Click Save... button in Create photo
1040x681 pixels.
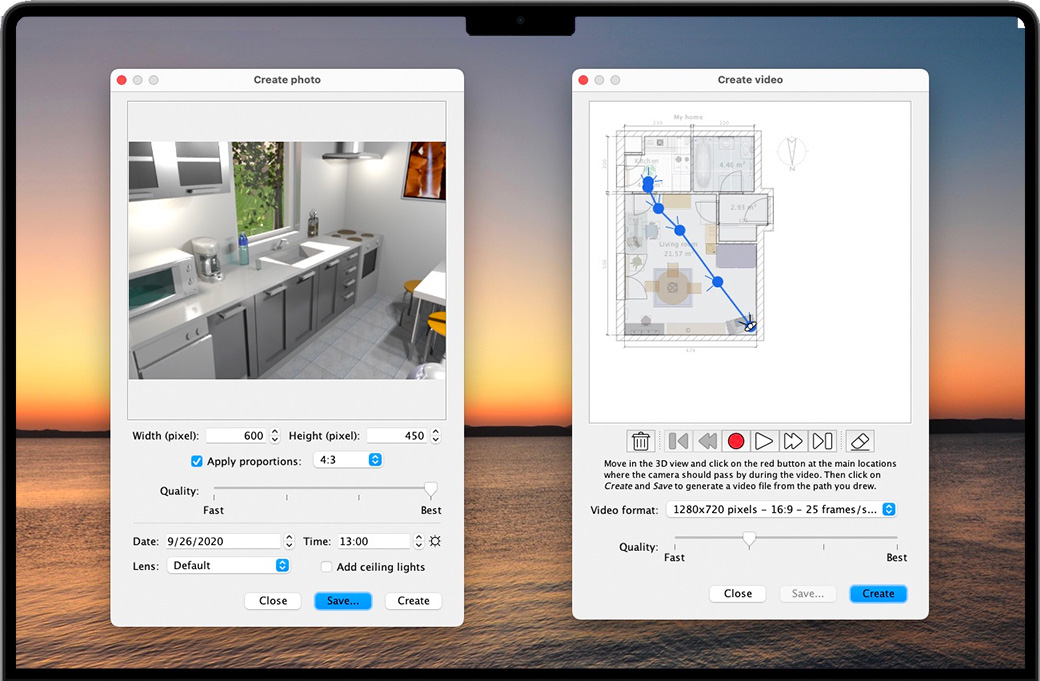(x=343, y=601)
